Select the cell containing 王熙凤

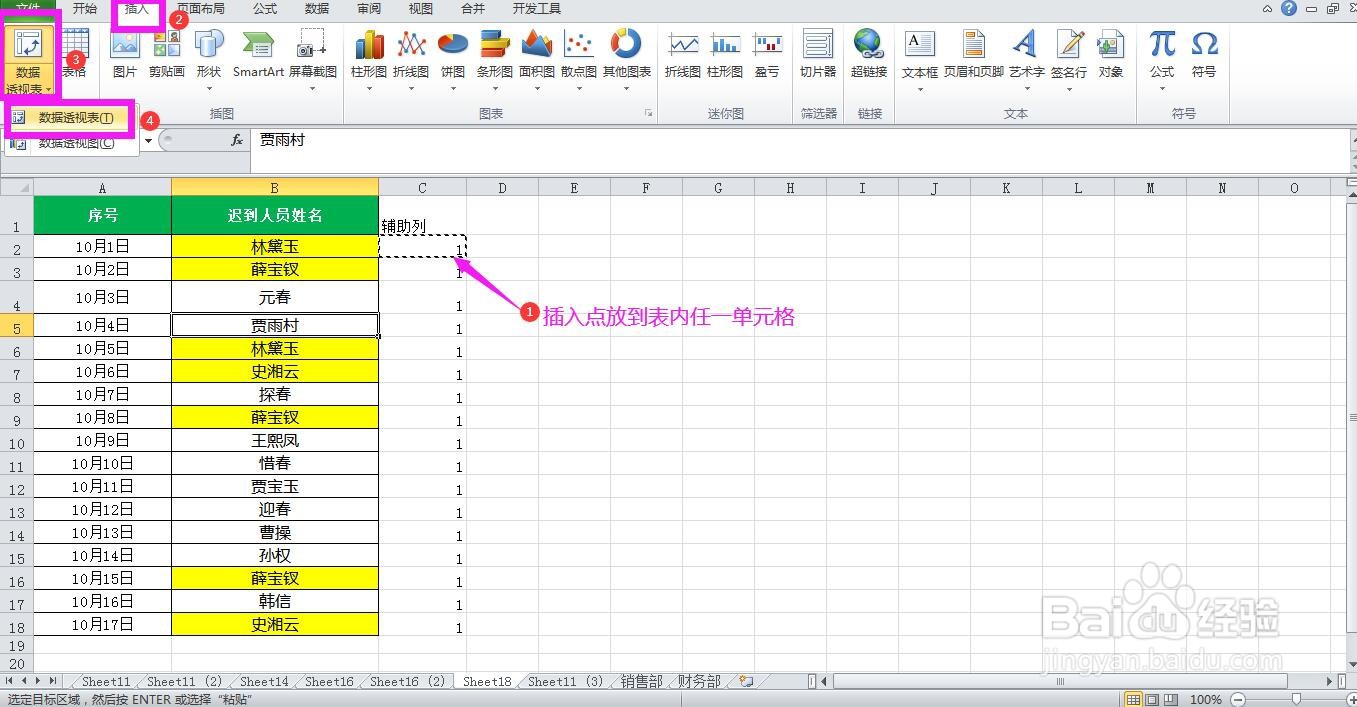[275, 441]
